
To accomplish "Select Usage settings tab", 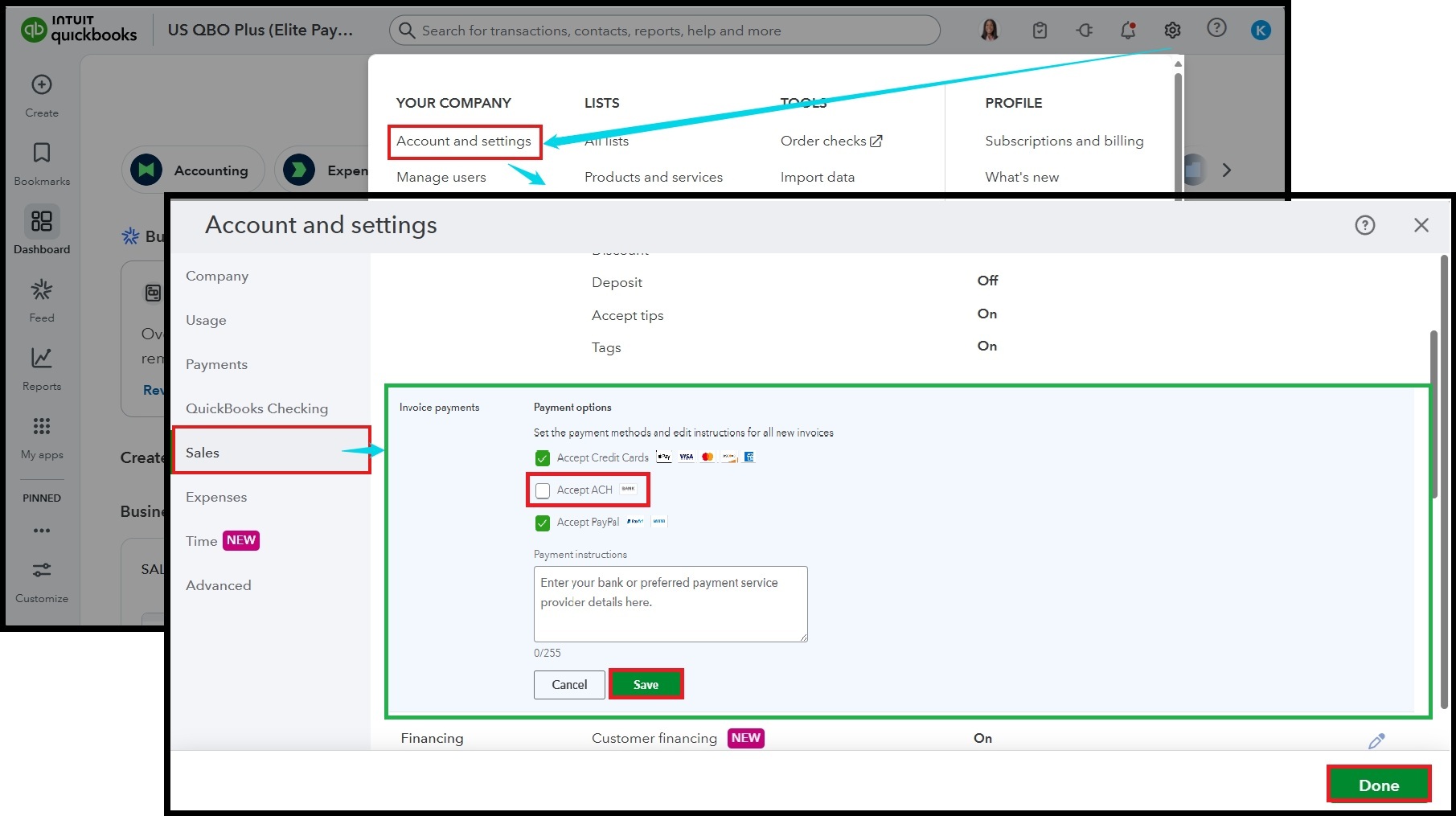I will click(x=206, y=320).
